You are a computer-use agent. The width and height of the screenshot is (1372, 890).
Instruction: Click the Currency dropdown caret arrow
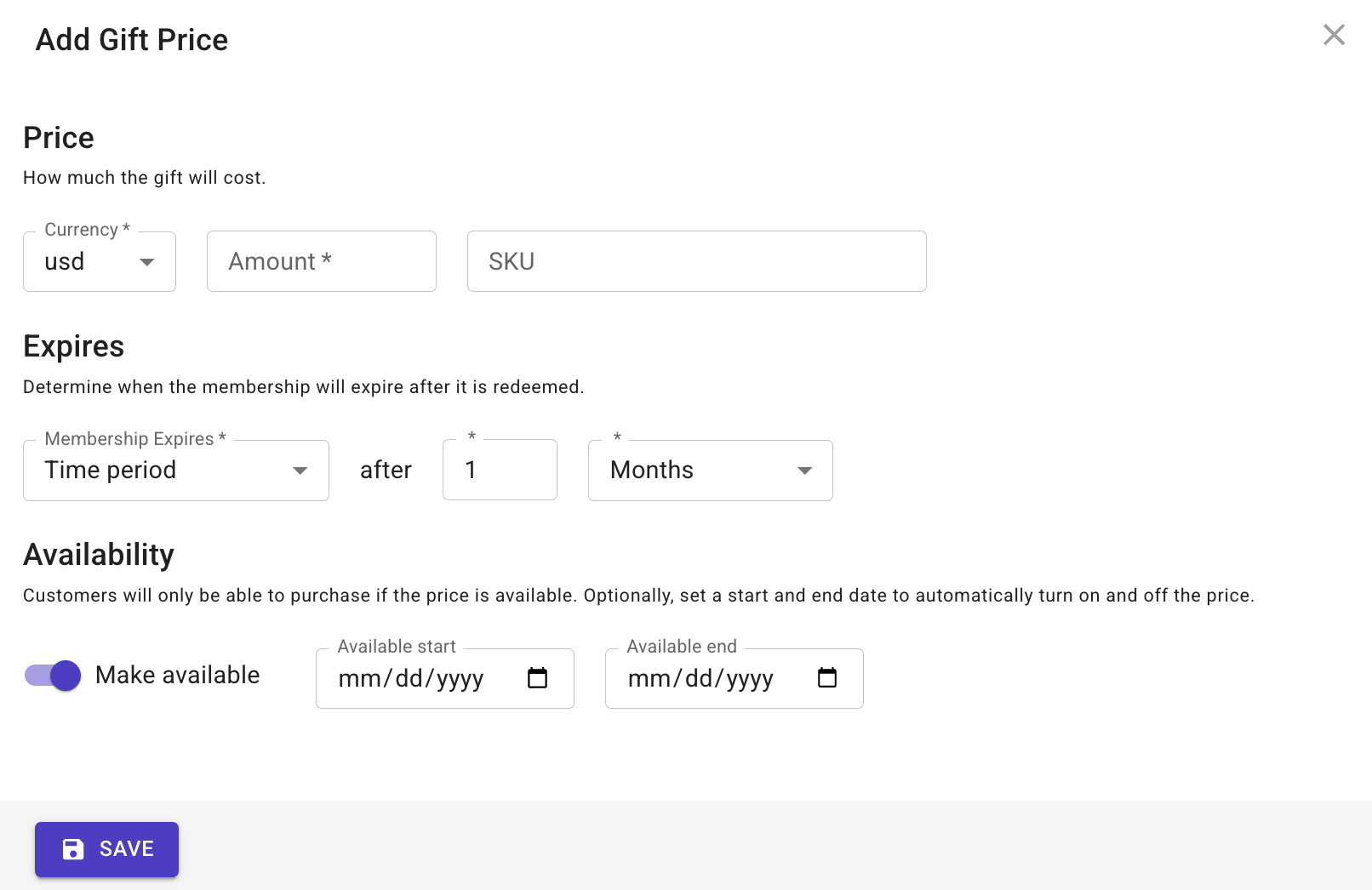click(x=147, y=262)
